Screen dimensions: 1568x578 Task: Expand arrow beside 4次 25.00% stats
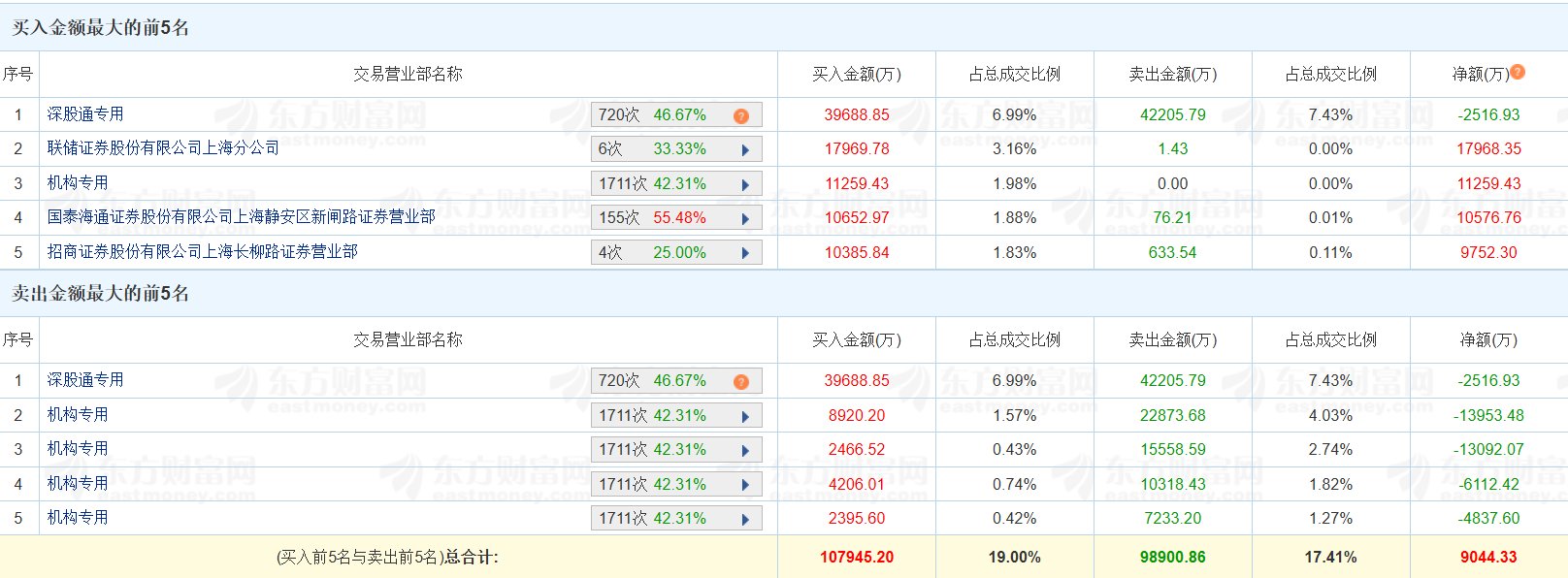tap(745, 253)
